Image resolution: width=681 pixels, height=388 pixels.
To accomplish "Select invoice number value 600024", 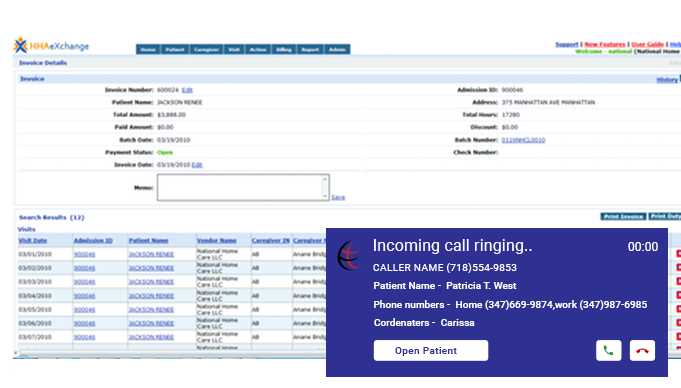I will coord(168,90).
